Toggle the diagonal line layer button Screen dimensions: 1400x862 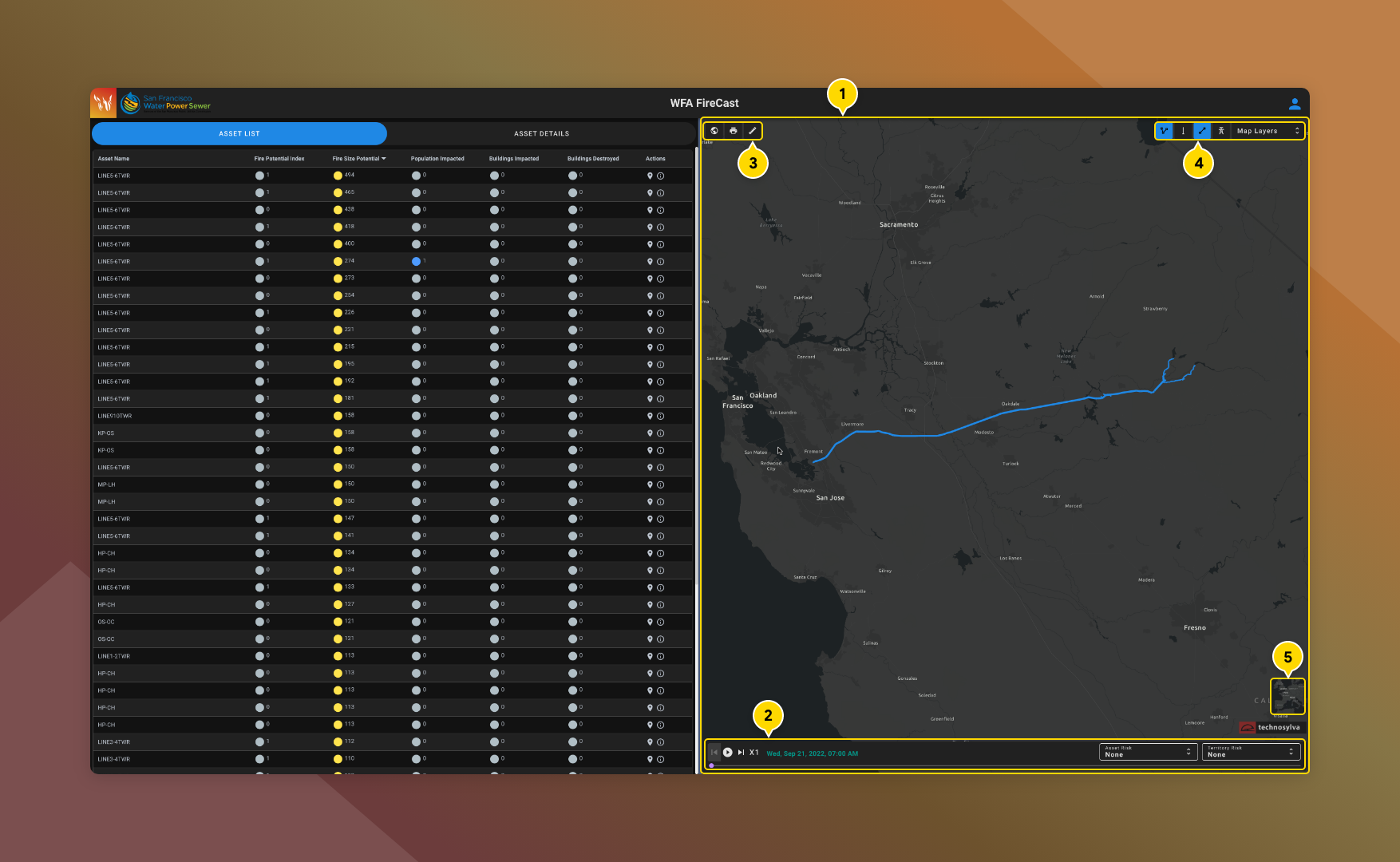pos(1202,131)
